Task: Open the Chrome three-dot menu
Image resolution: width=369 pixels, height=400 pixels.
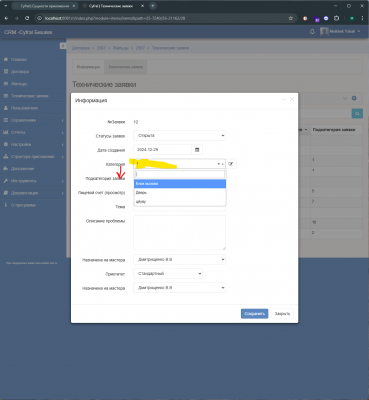Action: [x=362, y=18]
